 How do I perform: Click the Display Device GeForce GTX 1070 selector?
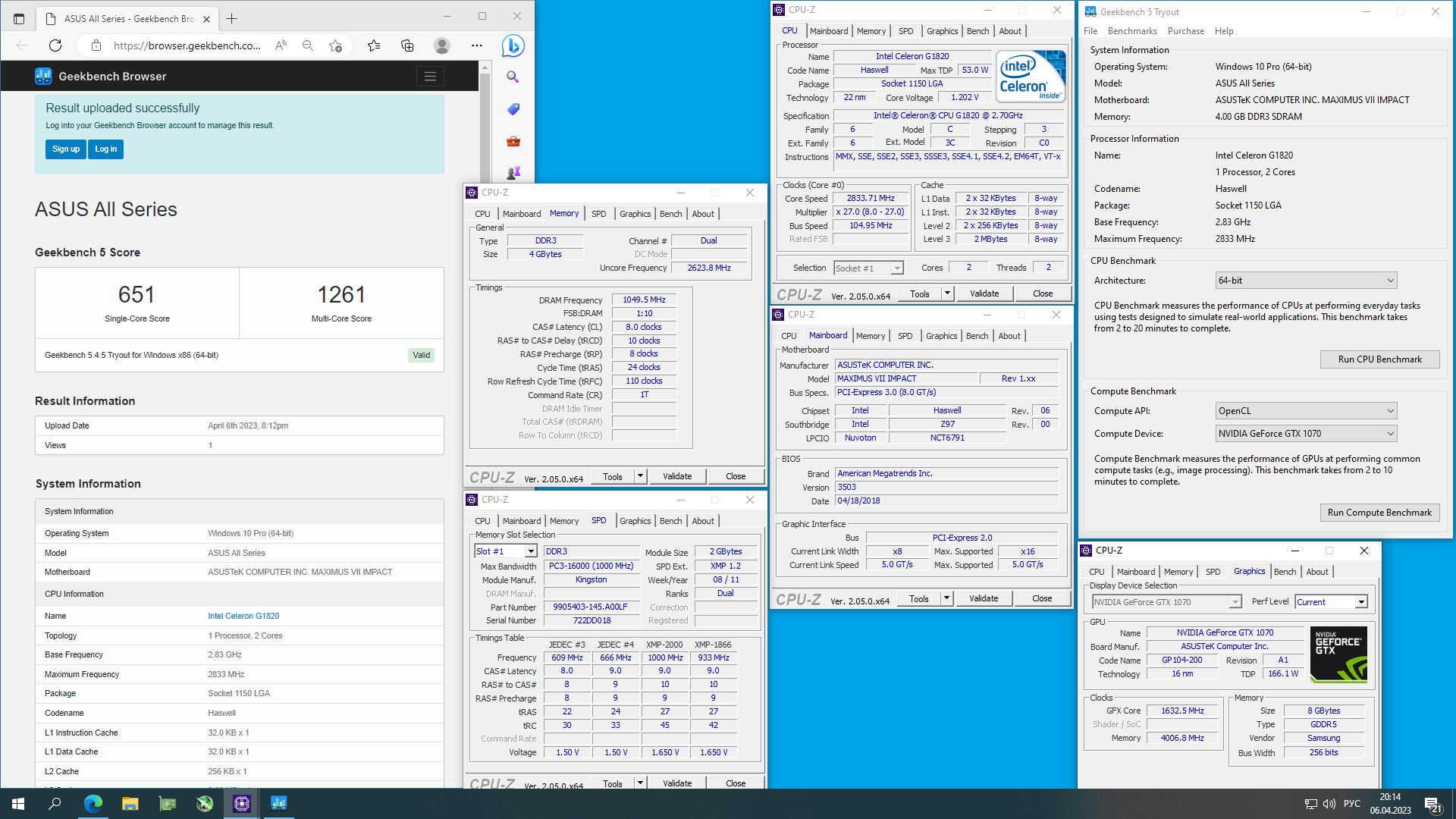(x=1166, y=602)
